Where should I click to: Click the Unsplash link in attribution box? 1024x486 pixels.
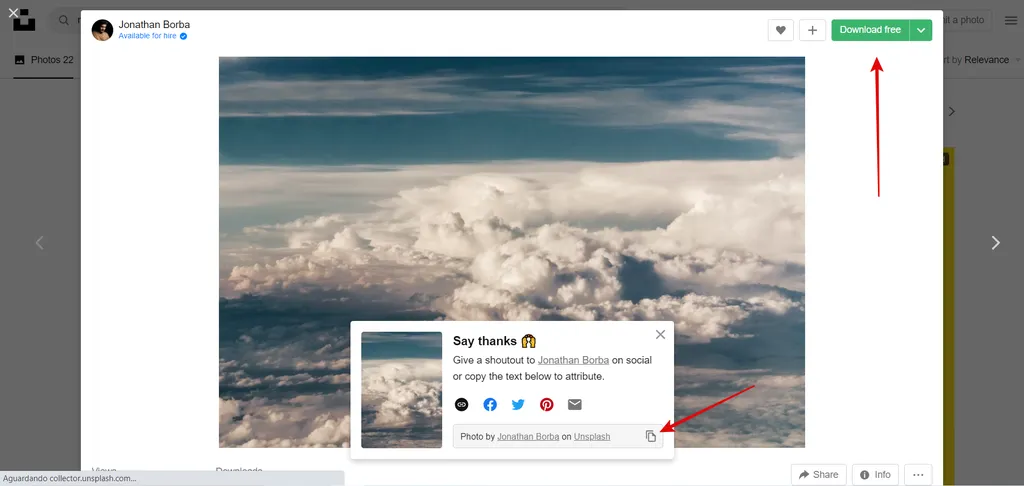pos(592,436)
